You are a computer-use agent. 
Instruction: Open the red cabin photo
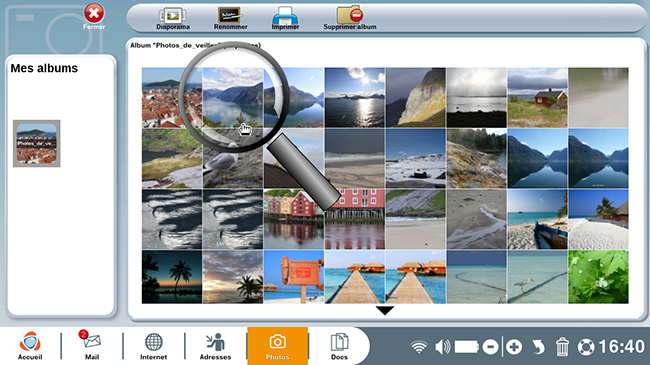coord(538,97)
